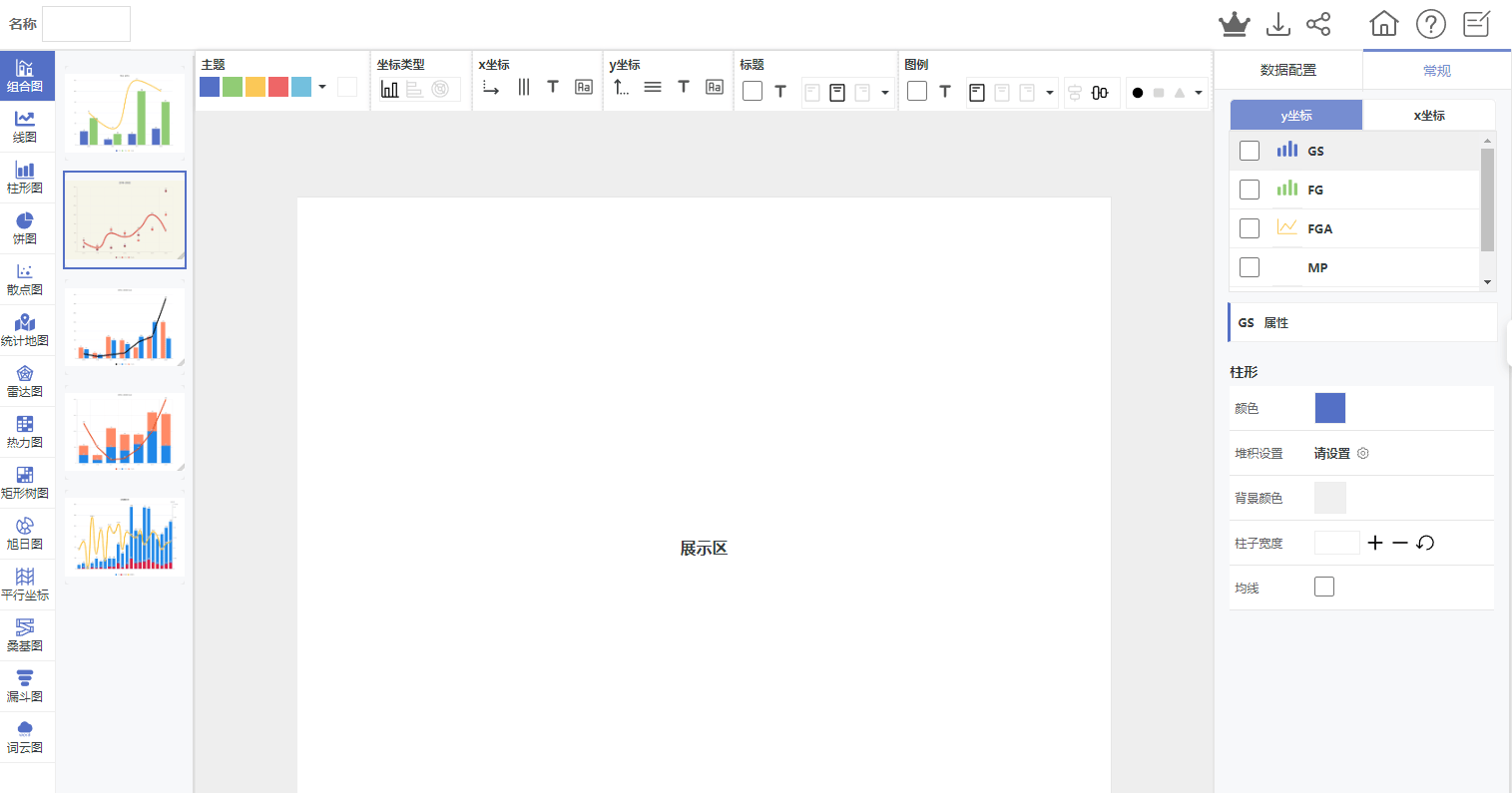Expand the 主题 theme color dropdown
Viewport: 1512px width, 793px height.
click(322, 88)
